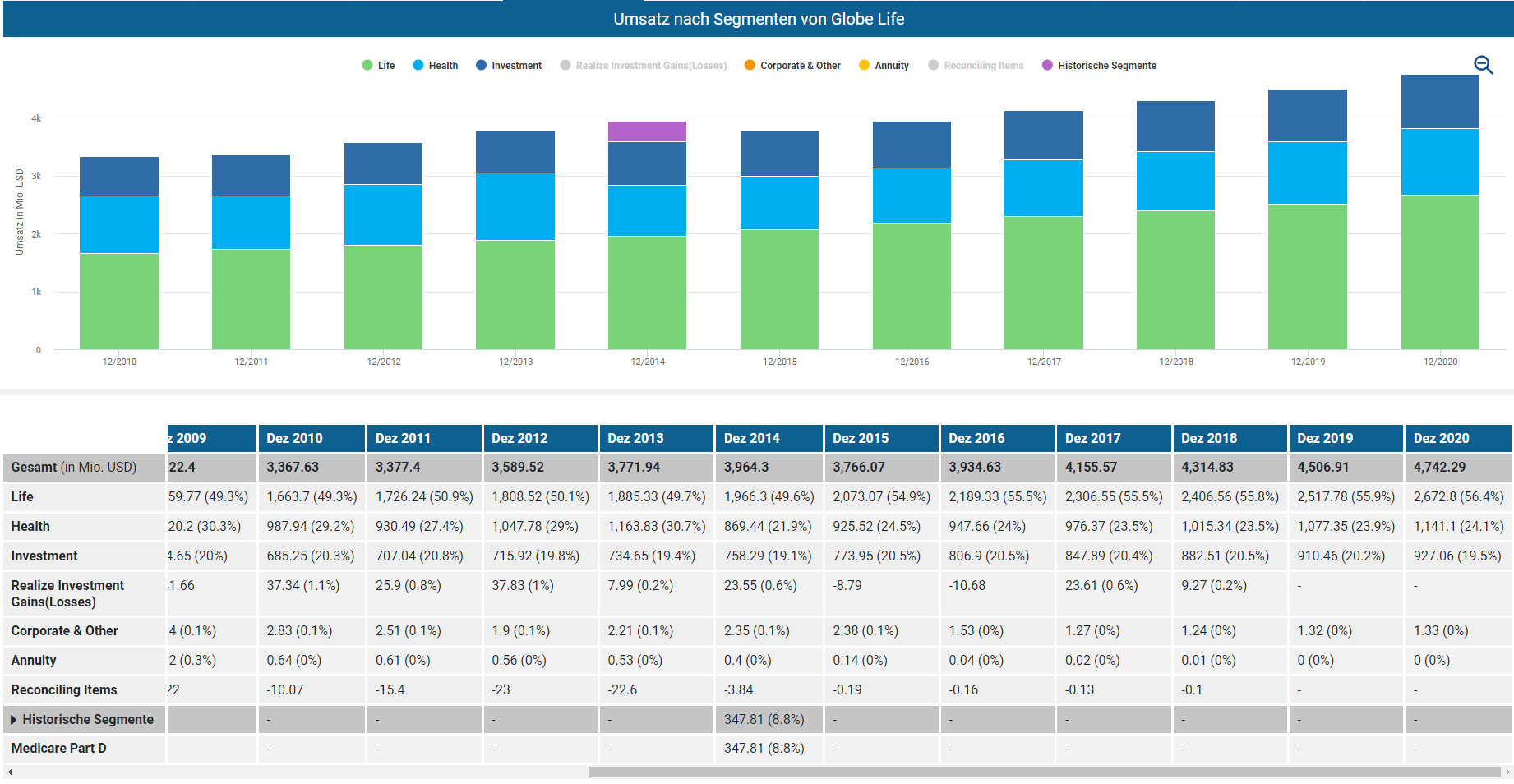Click the zoom-out magnifier icon

(1483, 65)
